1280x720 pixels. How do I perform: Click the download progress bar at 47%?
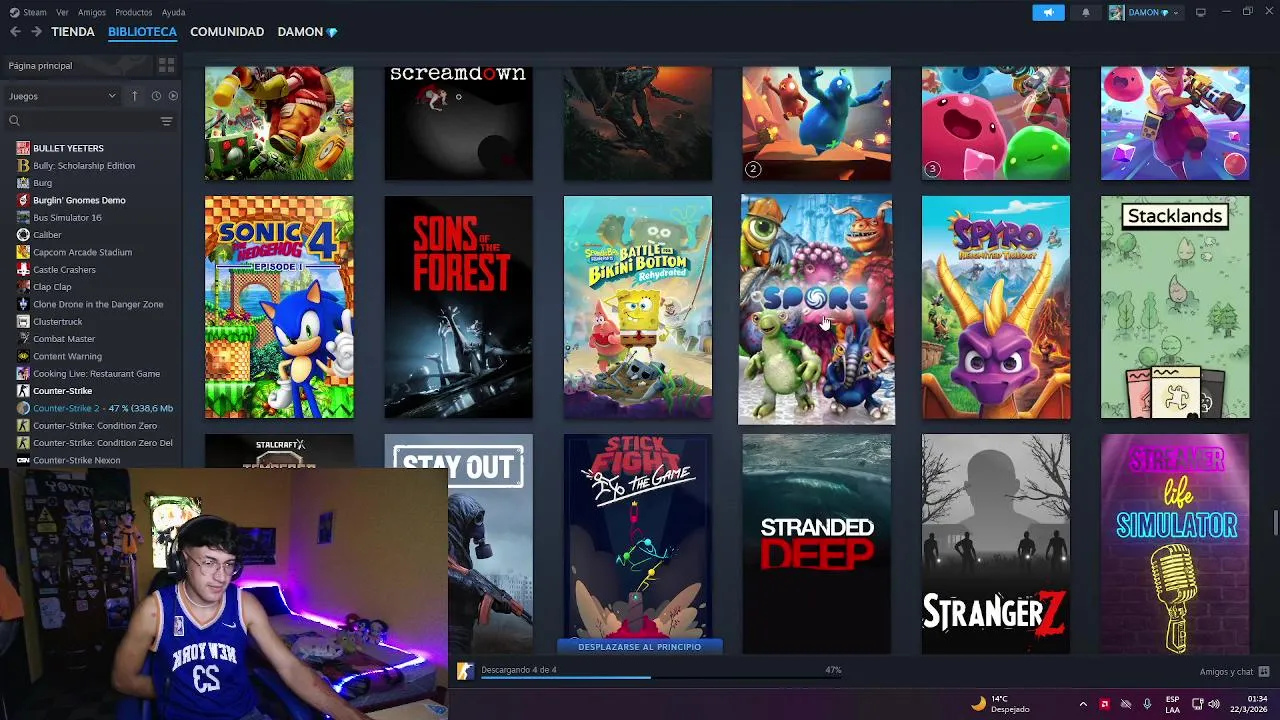660,677
